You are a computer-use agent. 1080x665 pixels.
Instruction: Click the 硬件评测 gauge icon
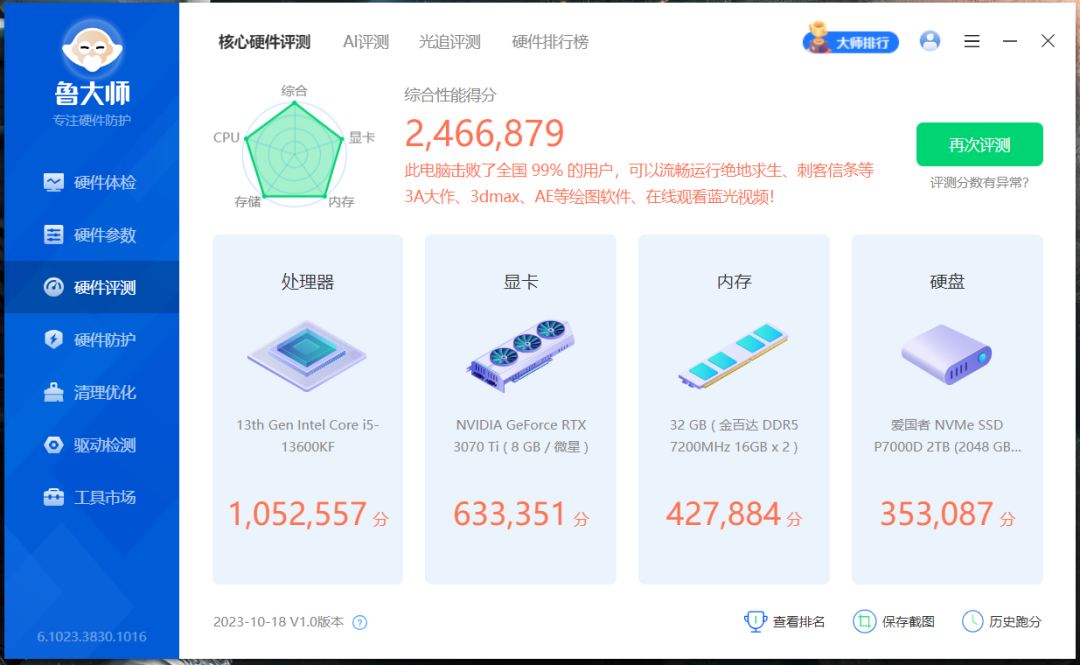point(54,287)
